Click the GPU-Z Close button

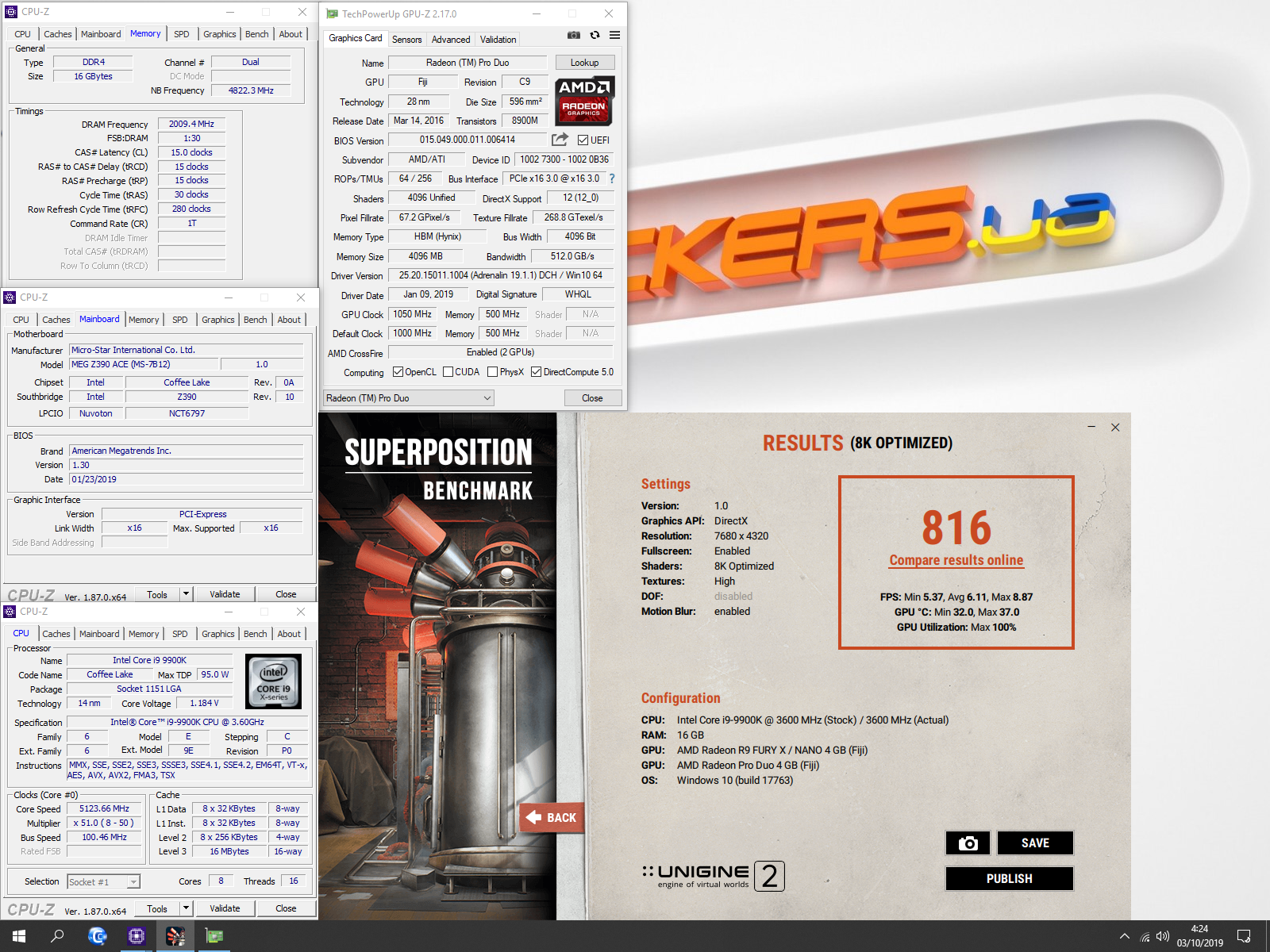[592, 398]
